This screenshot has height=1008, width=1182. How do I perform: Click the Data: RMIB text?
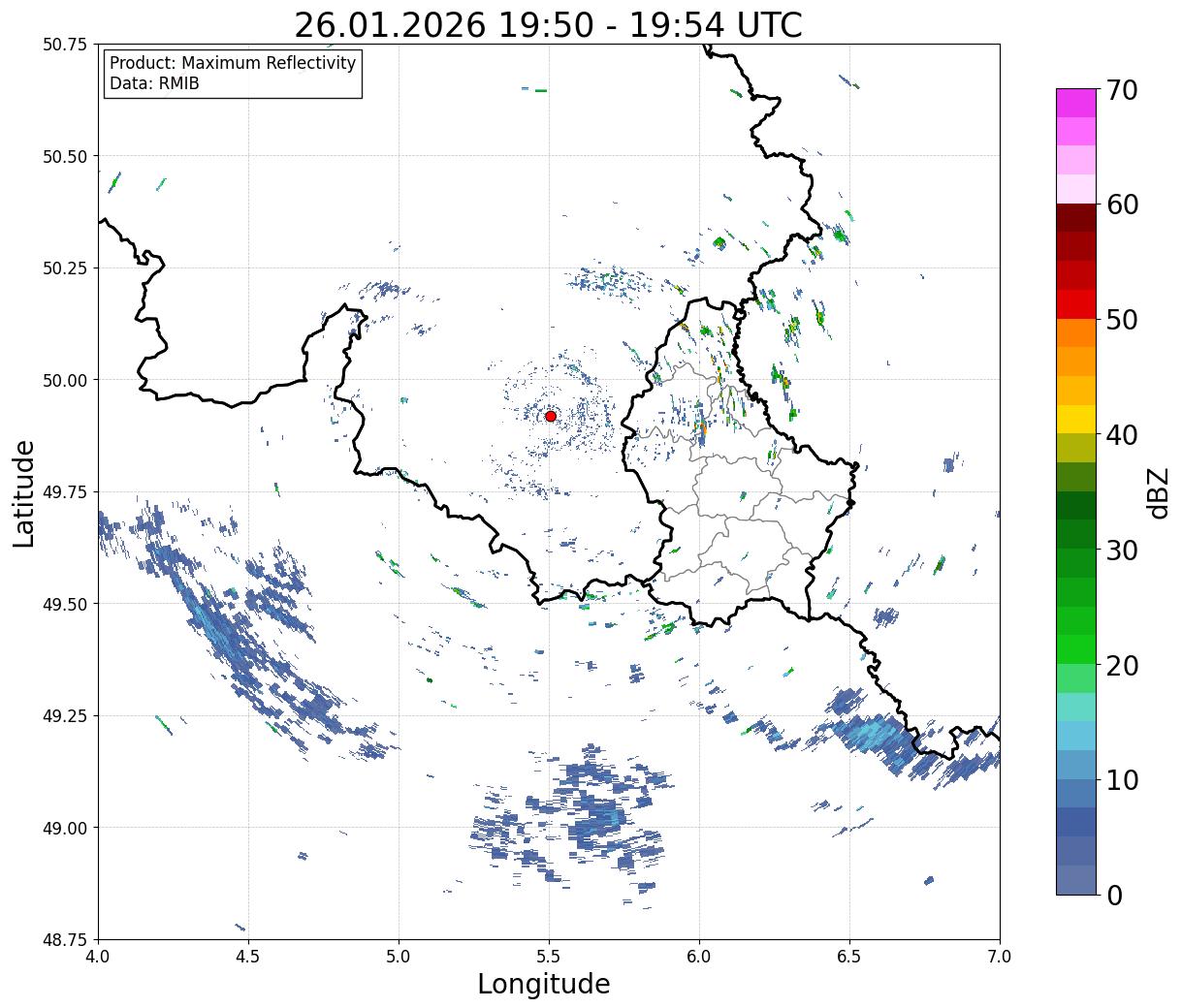point(154,84)
